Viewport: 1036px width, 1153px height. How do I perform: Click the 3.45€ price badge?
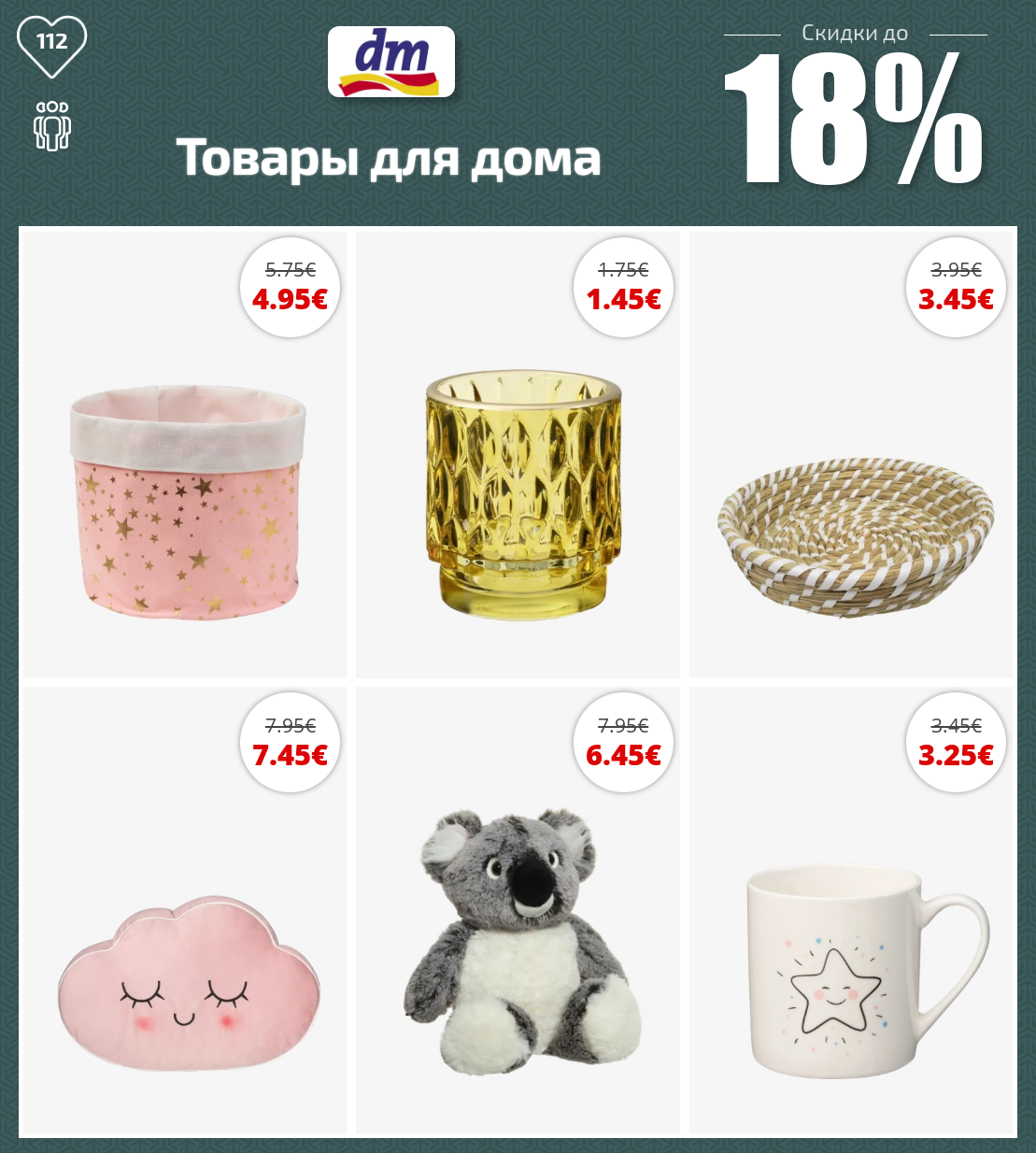coord(956,287)
